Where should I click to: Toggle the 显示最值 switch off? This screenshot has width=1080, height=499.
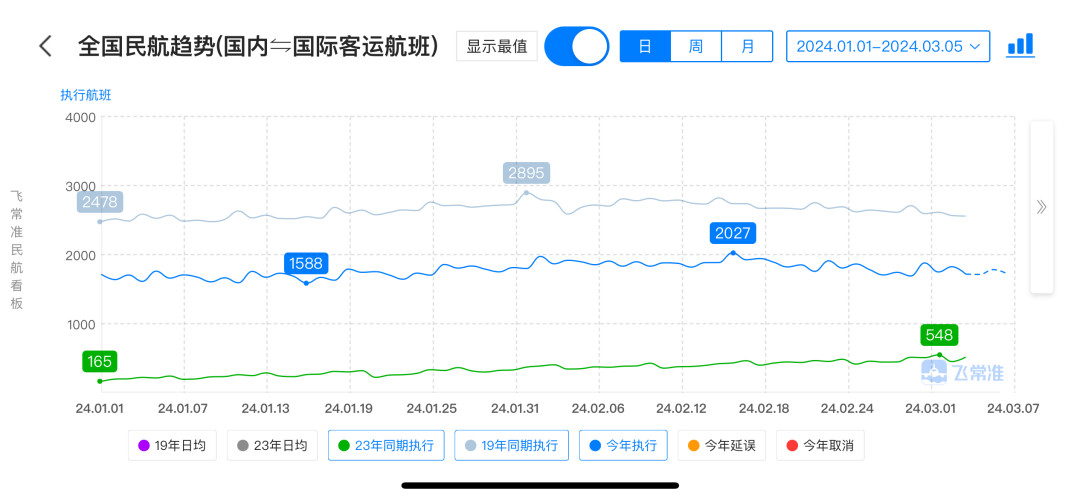point(577,46)
